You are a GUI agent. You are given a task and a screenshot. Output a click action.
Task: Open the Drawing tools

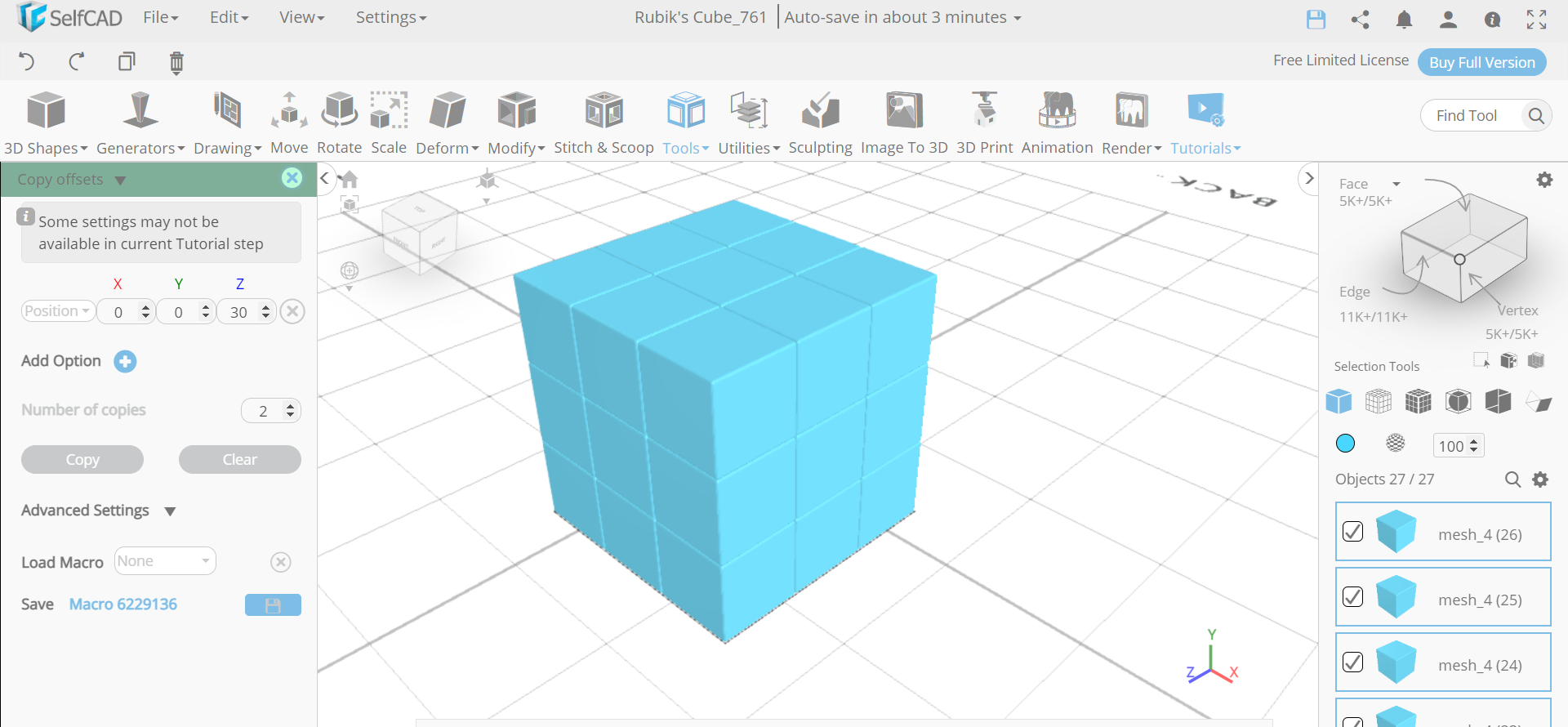pyautogui.click(x=227, y=124)
